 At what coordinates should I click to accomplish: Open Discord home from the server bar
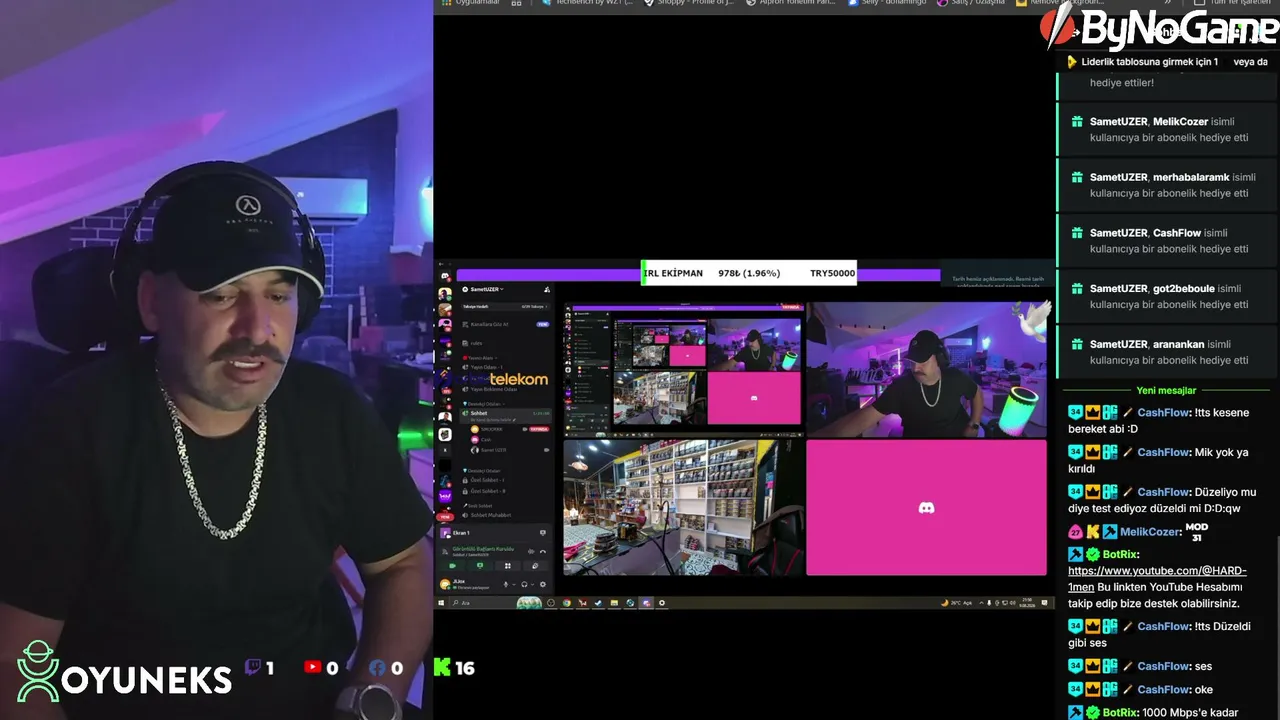(445, 276)
